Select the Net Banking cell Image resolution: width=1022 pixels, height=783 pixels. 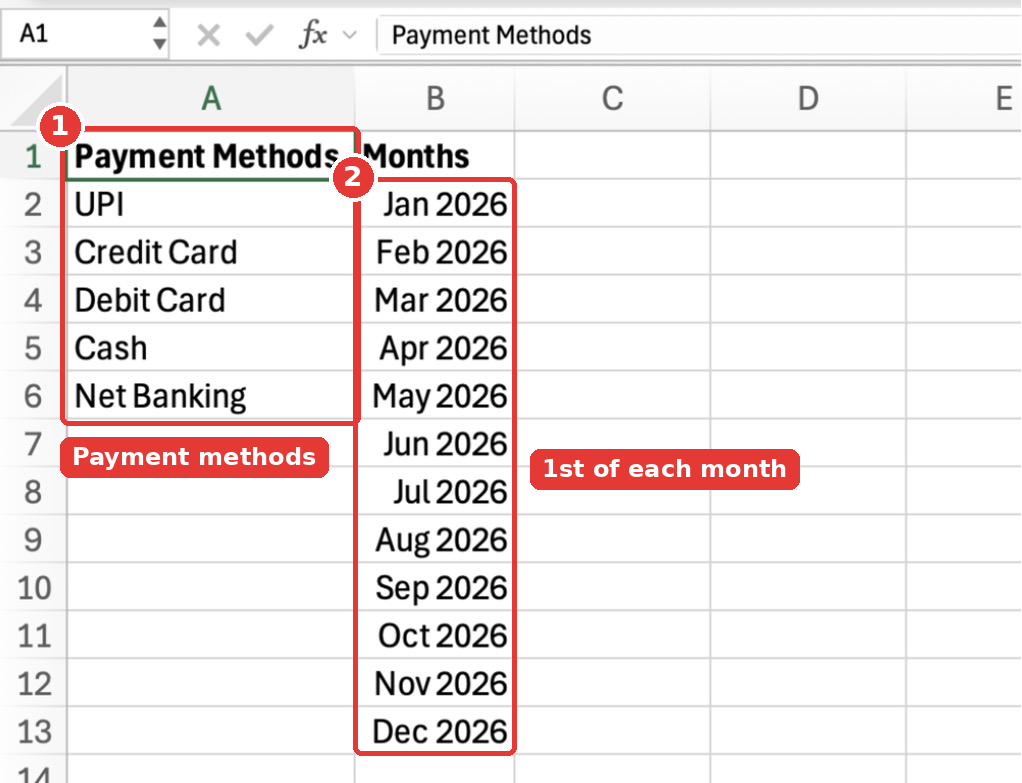pyautogui.click(x=211, y=396)
